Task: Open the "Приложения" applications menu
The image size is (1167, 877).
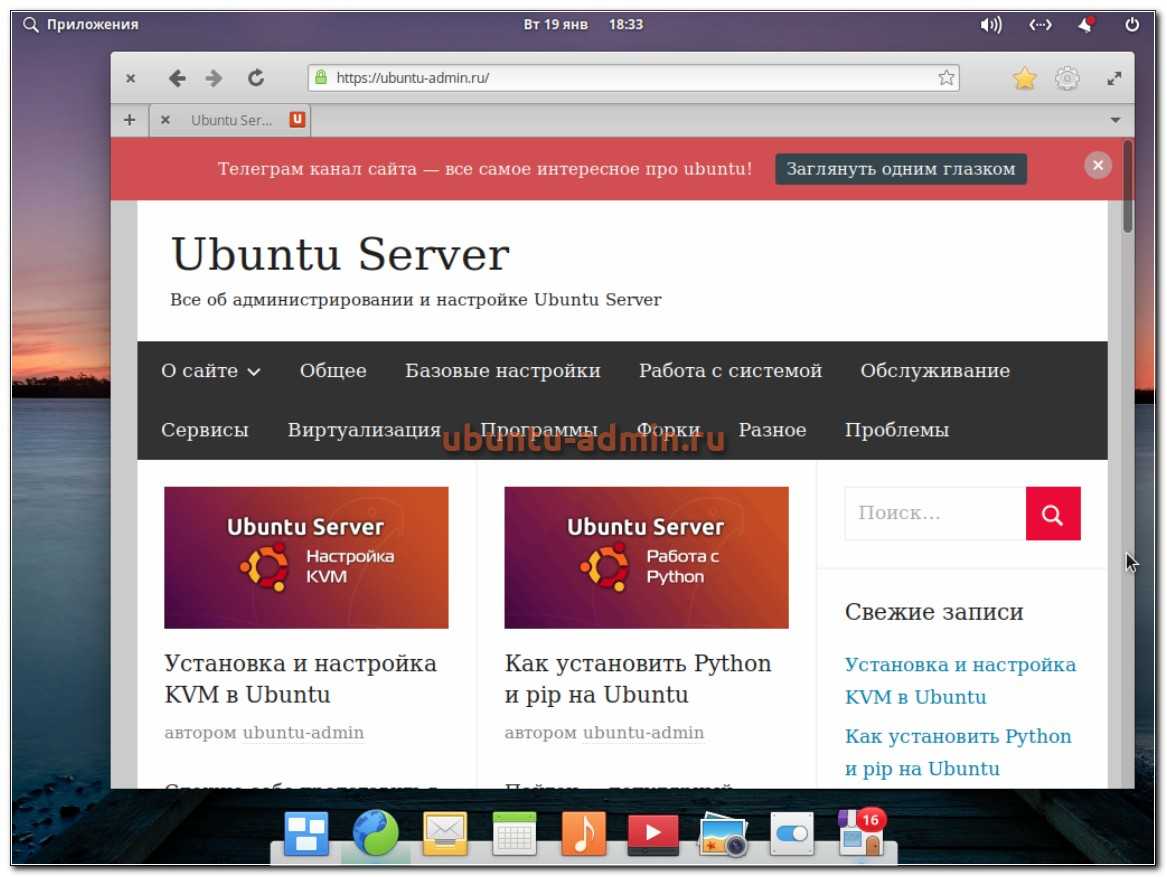Action: point(81,24)
